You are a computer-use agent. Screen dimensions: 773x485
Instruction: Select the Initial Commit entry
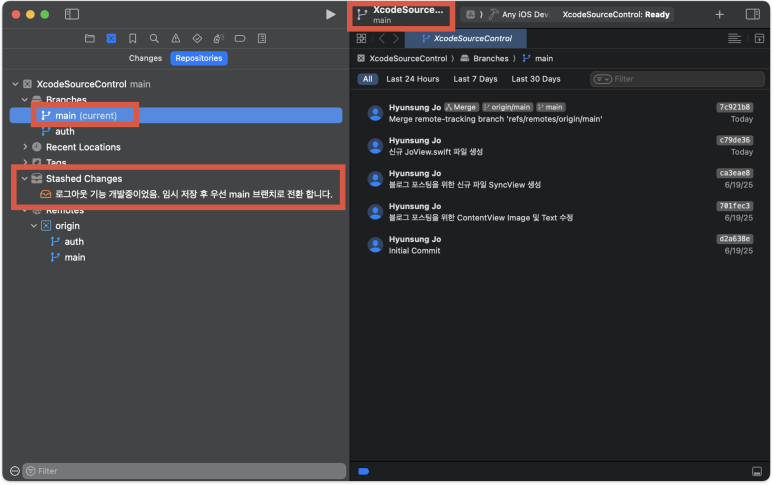coord(560,245)
